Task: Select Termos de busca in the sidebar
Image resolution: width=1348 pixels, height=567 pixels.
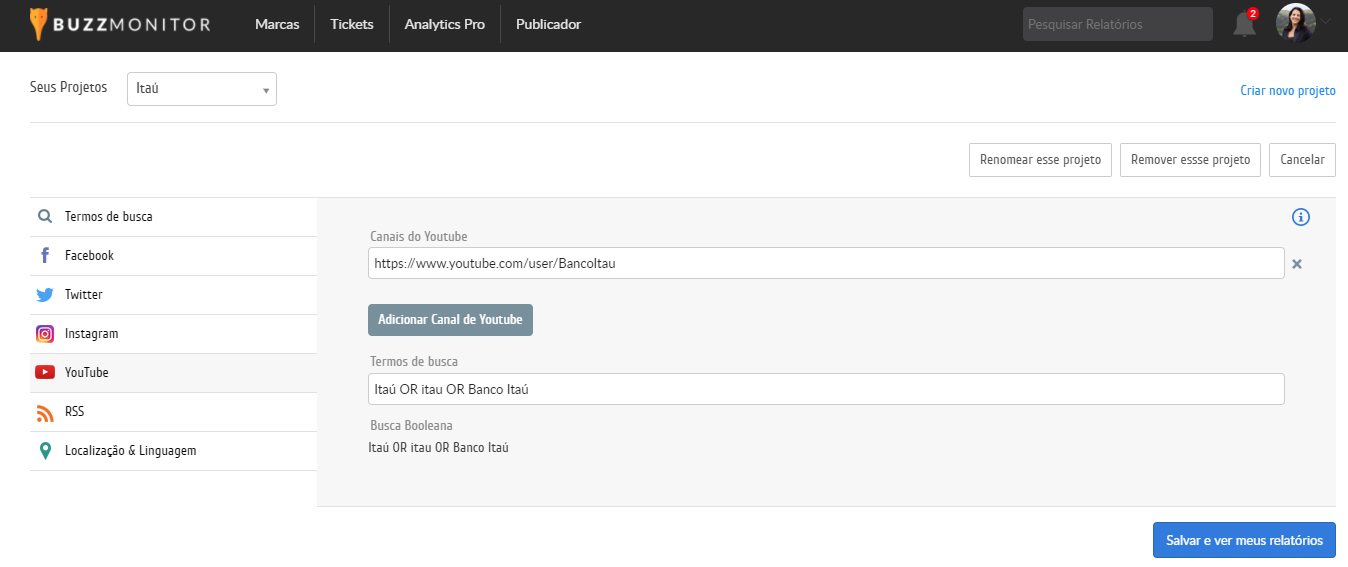Action: coord(108,217)
